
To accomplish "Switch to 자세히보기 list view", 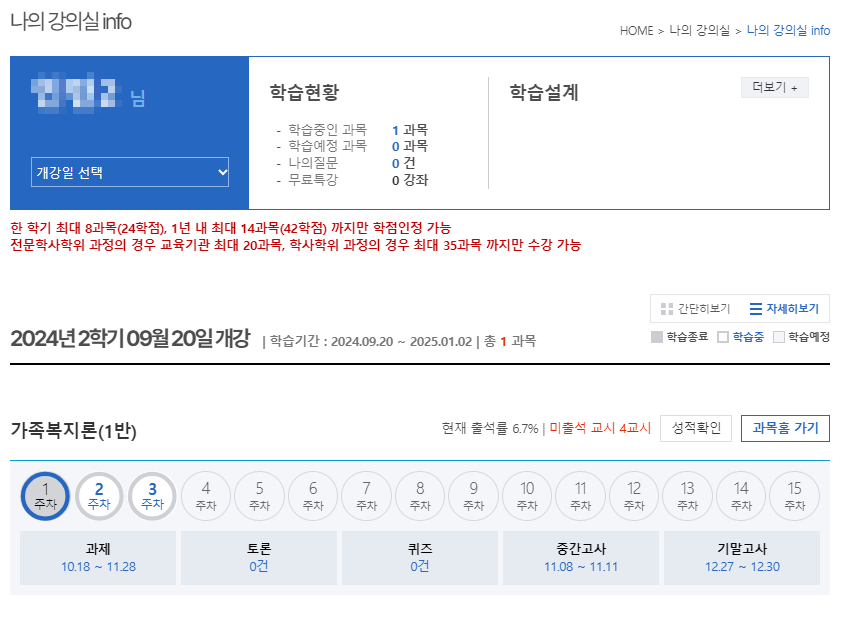I will (784, 309).
